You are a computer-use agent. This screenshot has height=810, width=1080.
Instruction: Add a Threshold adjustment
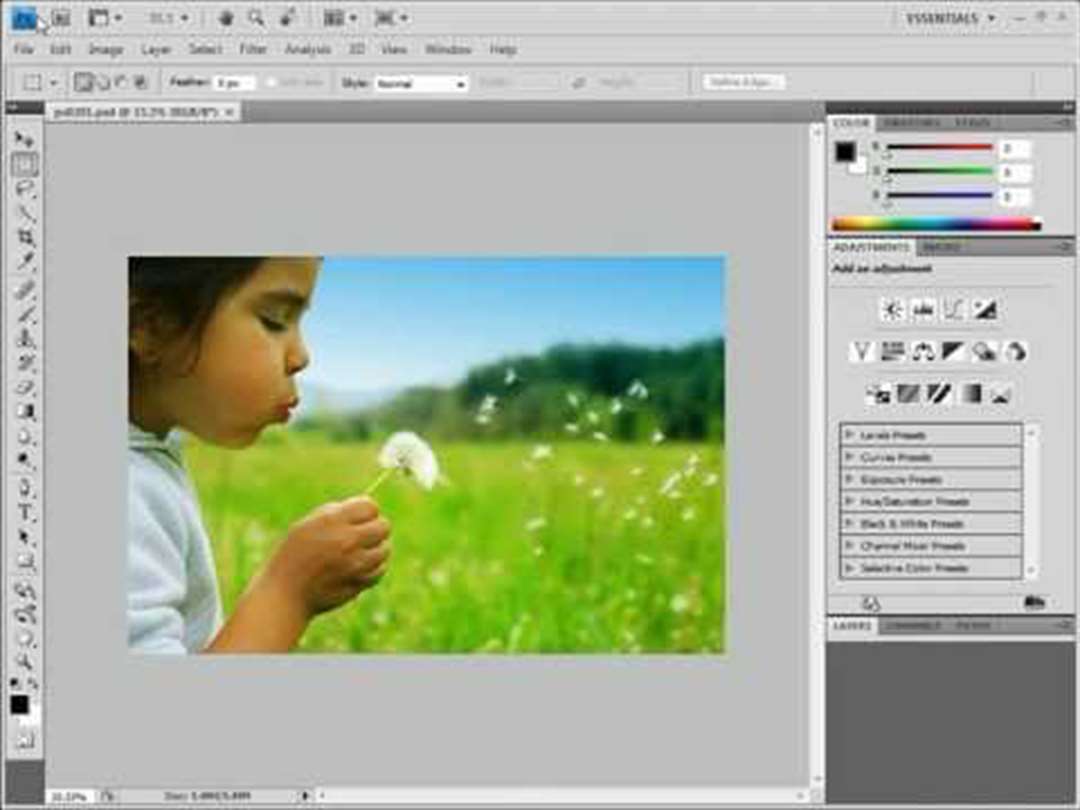(x=939, y=394)
